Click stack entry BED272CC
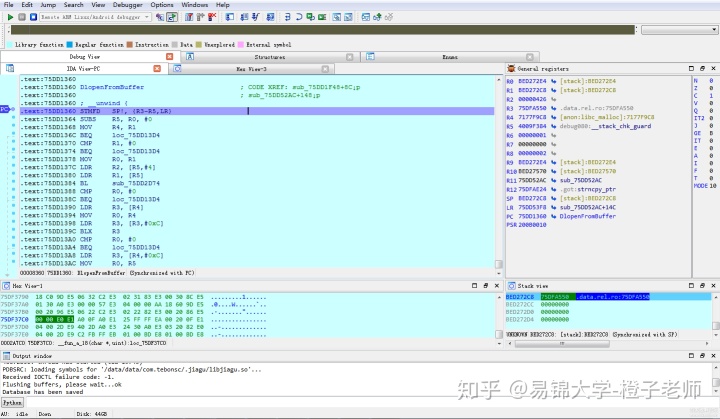This screenshot has width=720, height=419. point(520,304)
